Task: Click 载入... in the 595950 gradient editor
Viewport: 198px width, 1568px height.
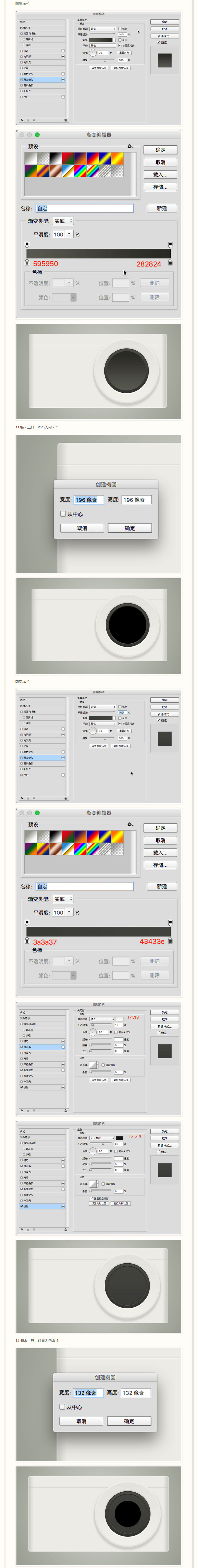Action: click(160, 175)
